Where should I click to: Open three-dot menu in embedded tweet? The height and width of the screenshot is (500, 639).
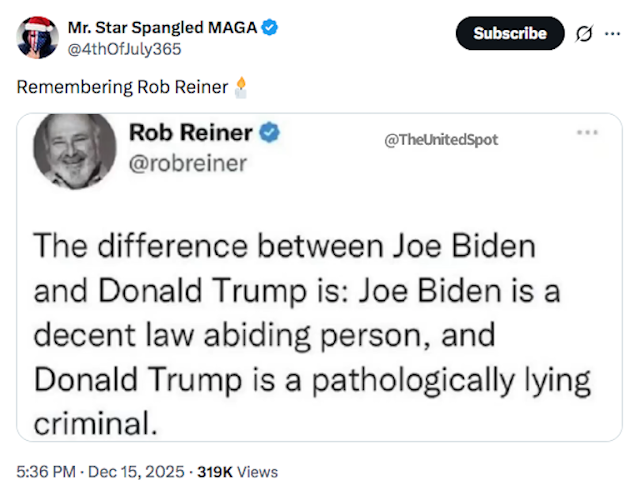(x=587, y=132)
